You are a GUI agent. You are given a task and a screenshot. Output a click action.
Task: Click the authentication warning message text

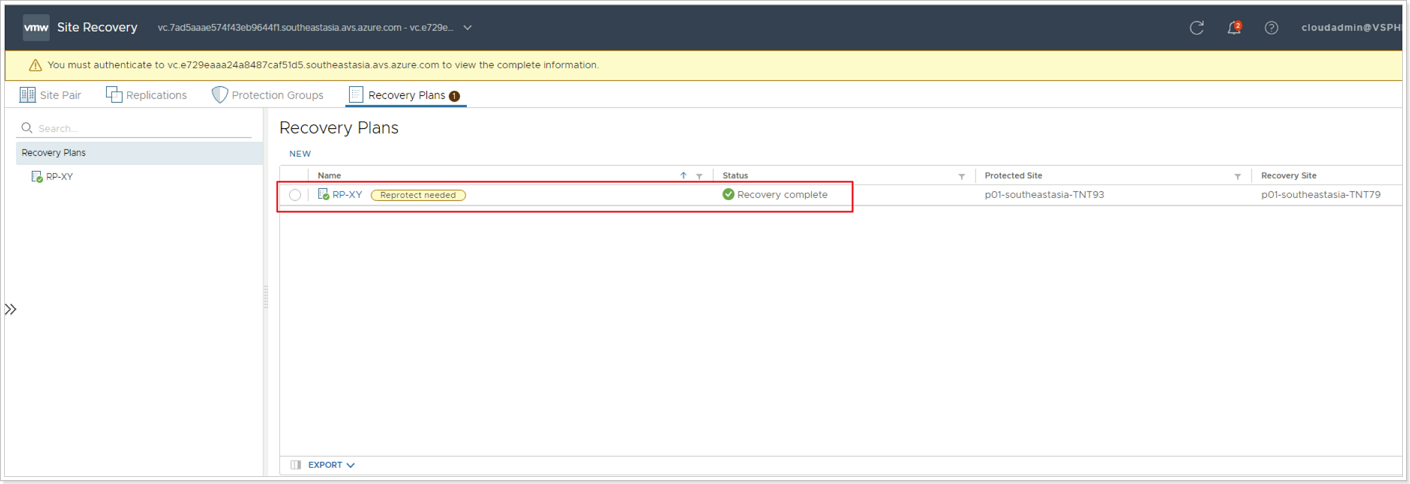[x=323, y=65]
